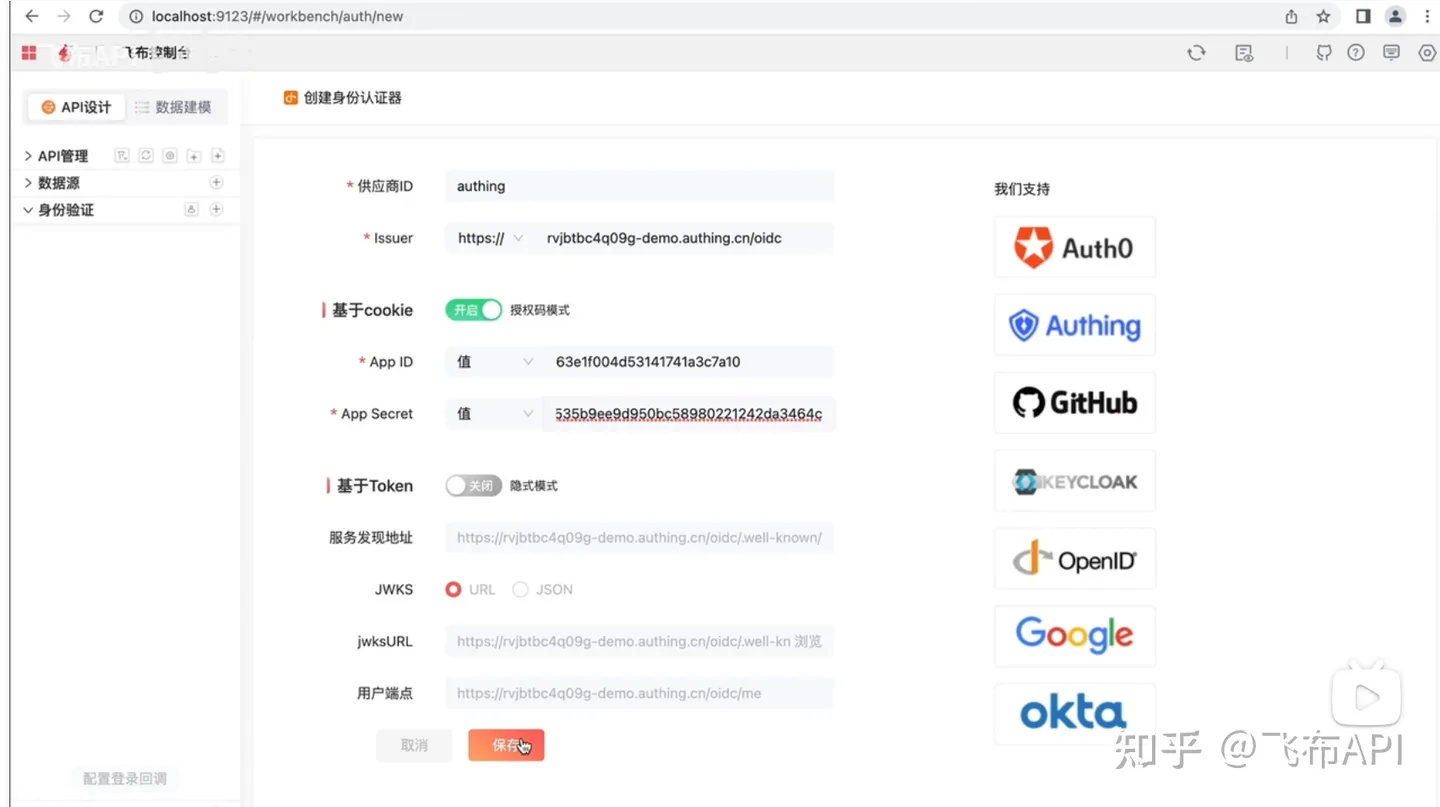Click the App ID value field

[x=689, y=362]
